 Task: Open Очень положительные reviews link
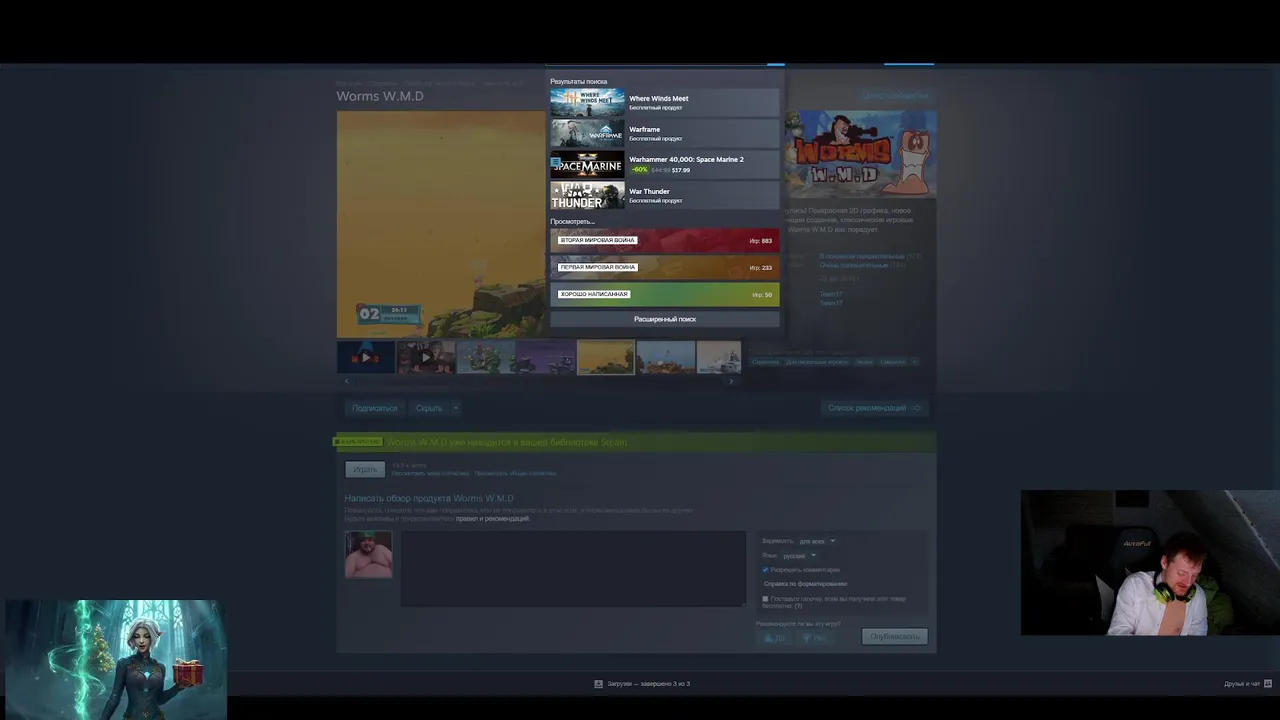click(853, 265)
